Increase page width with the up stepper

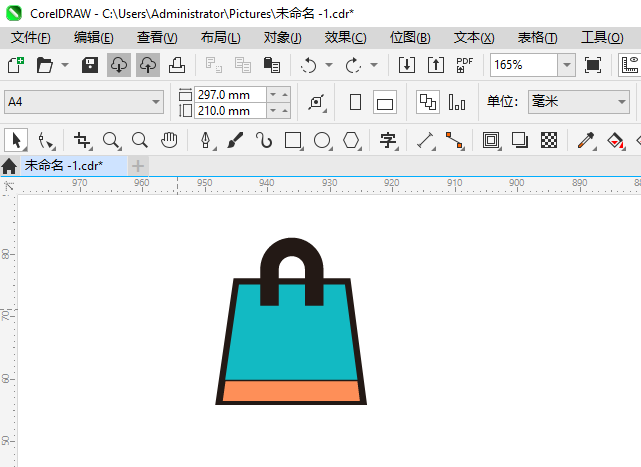click(285, 94)
